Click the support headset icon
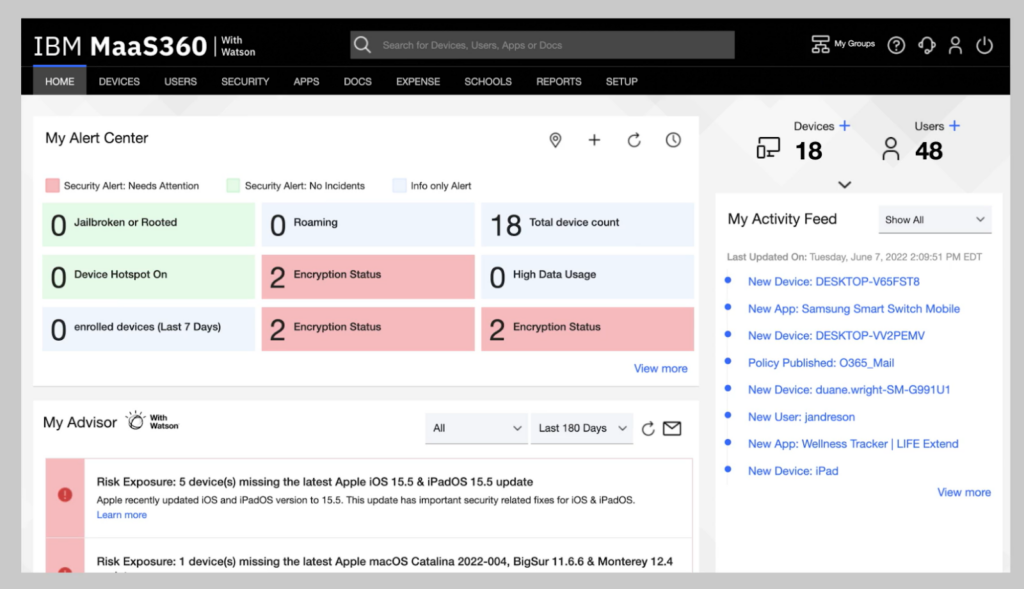This screenshot has width=1024, height=589. pyautogui.click(x=927, y=45)
